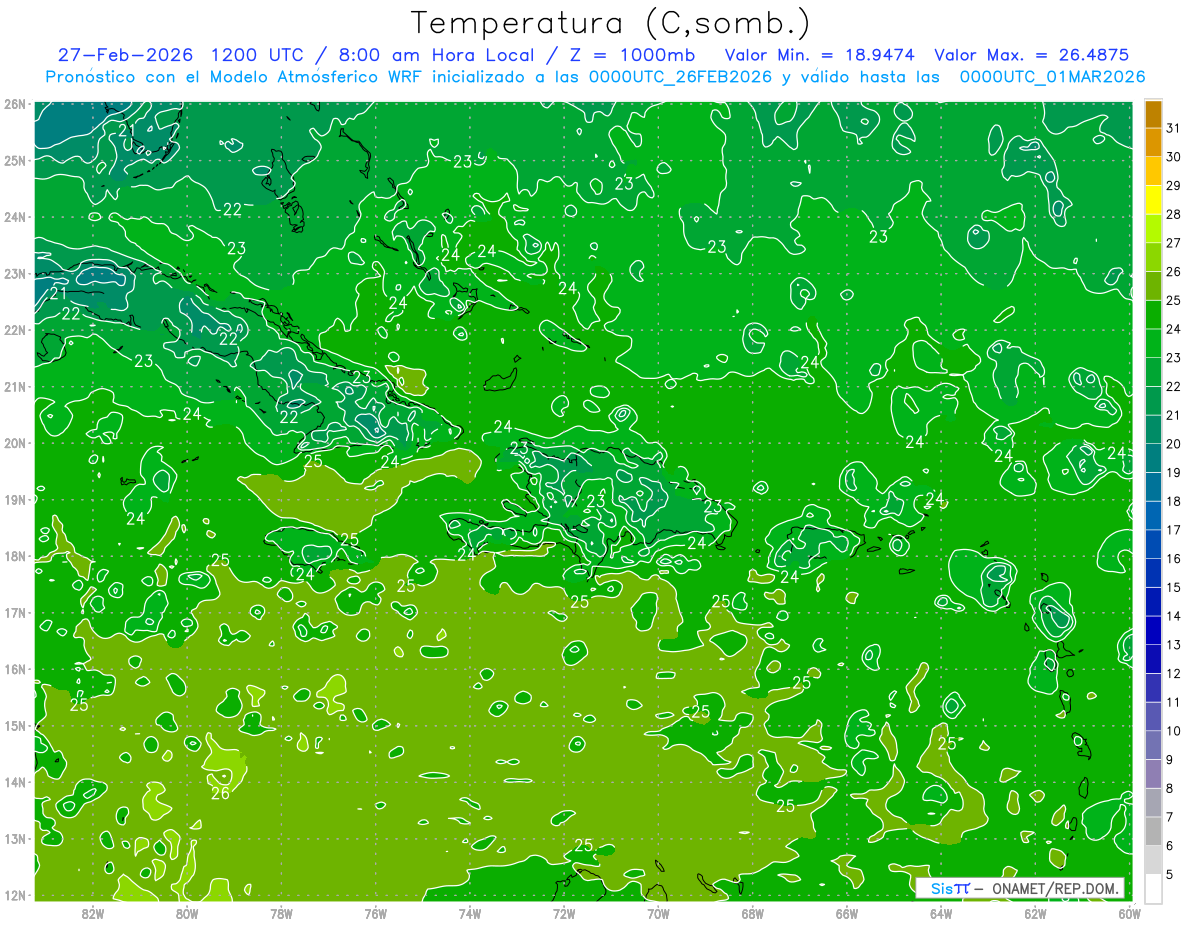Select "Valor Min. = 18.9474" in header
The image size is (1200, 927).
point(820,54)
